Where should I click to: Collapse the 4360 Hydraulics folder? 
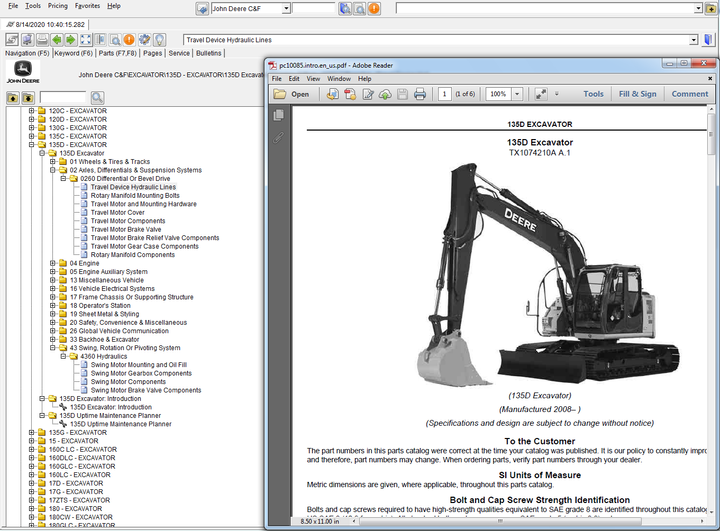point(63,356)
